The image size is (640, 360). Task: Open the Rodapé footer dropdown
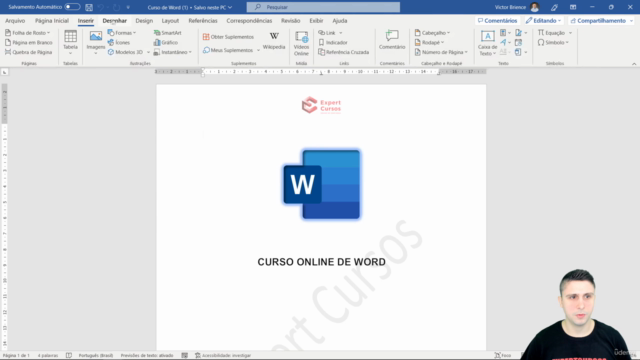(x=429, y=42)
